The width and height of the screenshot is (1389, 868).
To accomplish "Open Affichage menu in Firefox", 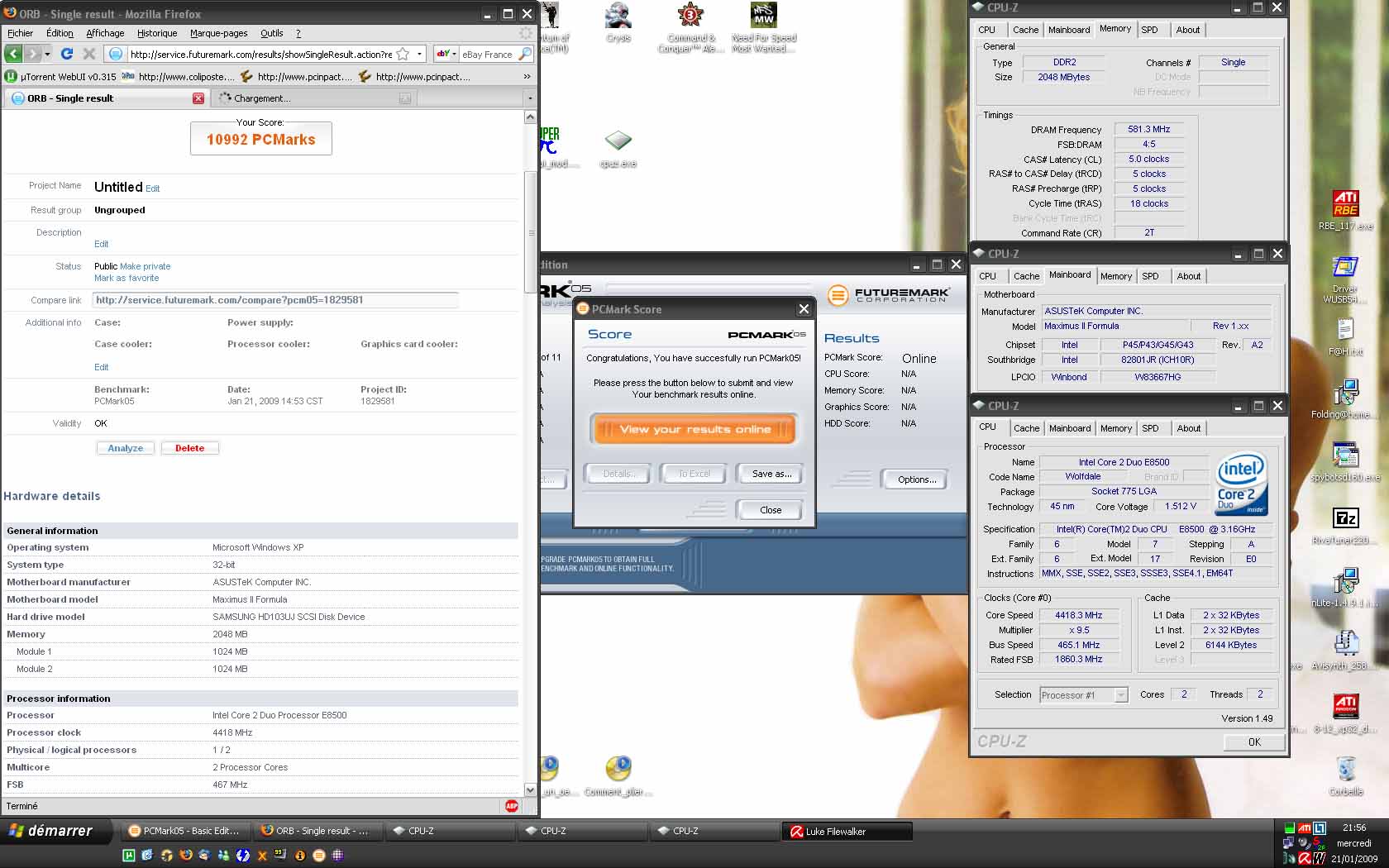I will tap(105, 33).
